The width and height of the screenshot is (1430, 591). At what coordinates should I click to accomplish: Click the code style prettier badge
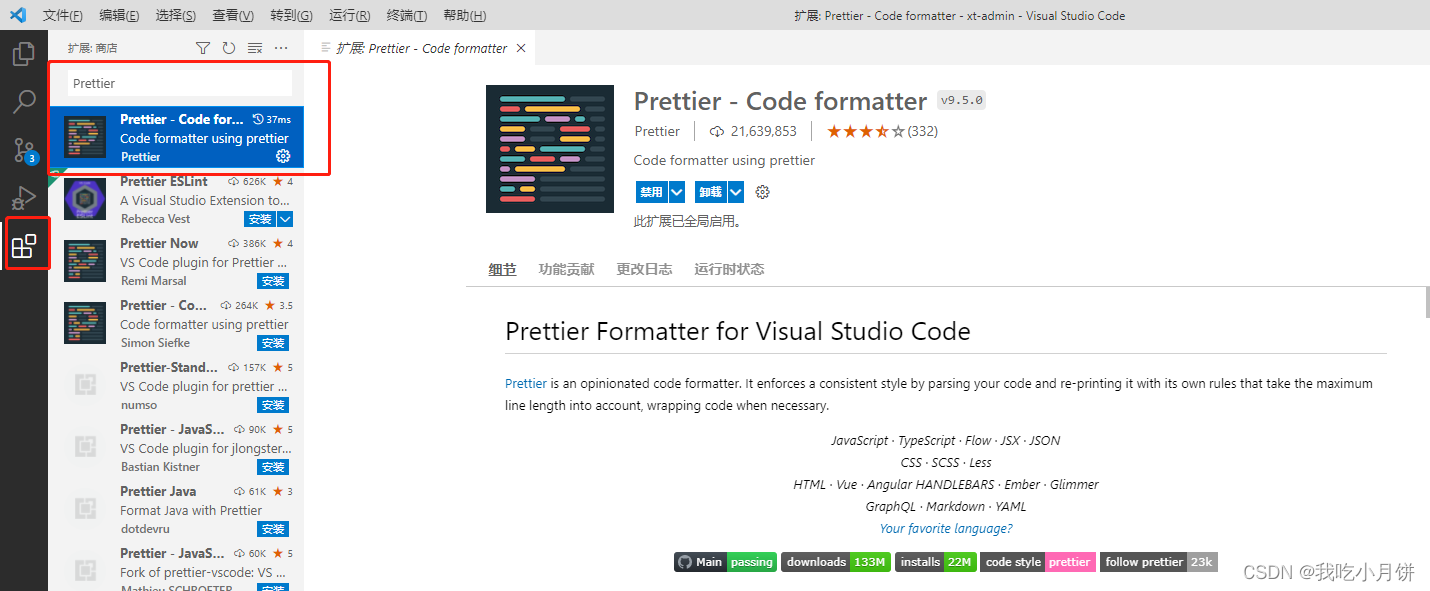click(x=1038, y=562)
